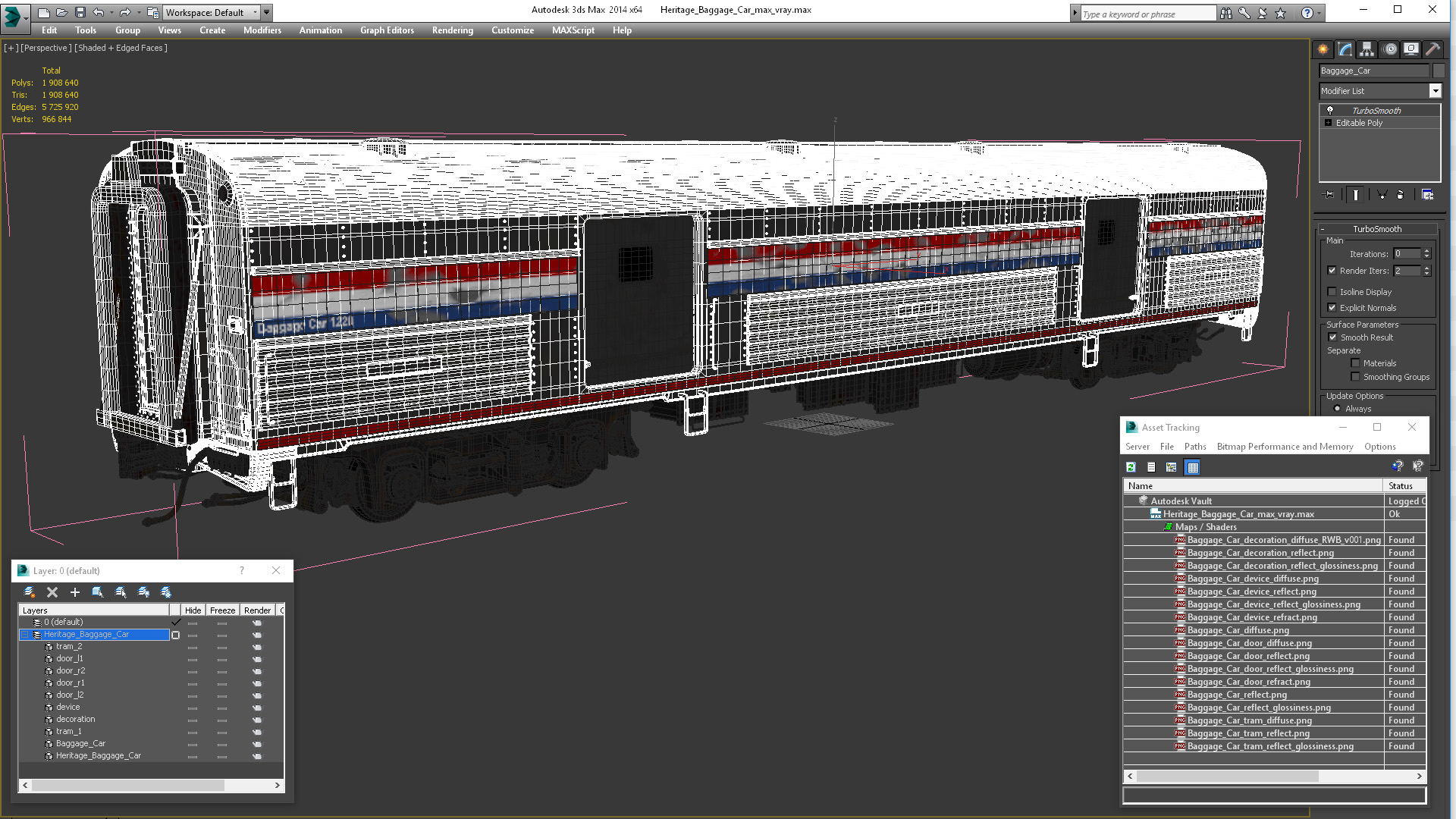The height and width of the screenshot is (819, 1456).
Task: Click the Iterations spinner arrows
Action: pos(1426,254)
